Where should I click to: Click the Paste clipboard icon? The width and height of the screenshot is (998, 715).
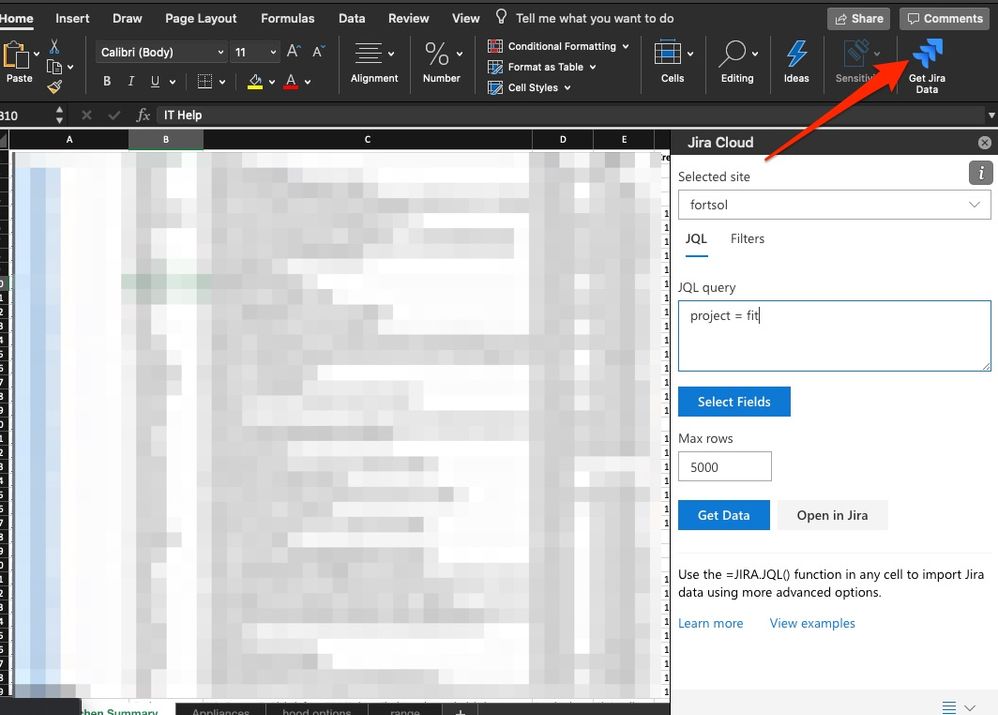coord(16,55)
